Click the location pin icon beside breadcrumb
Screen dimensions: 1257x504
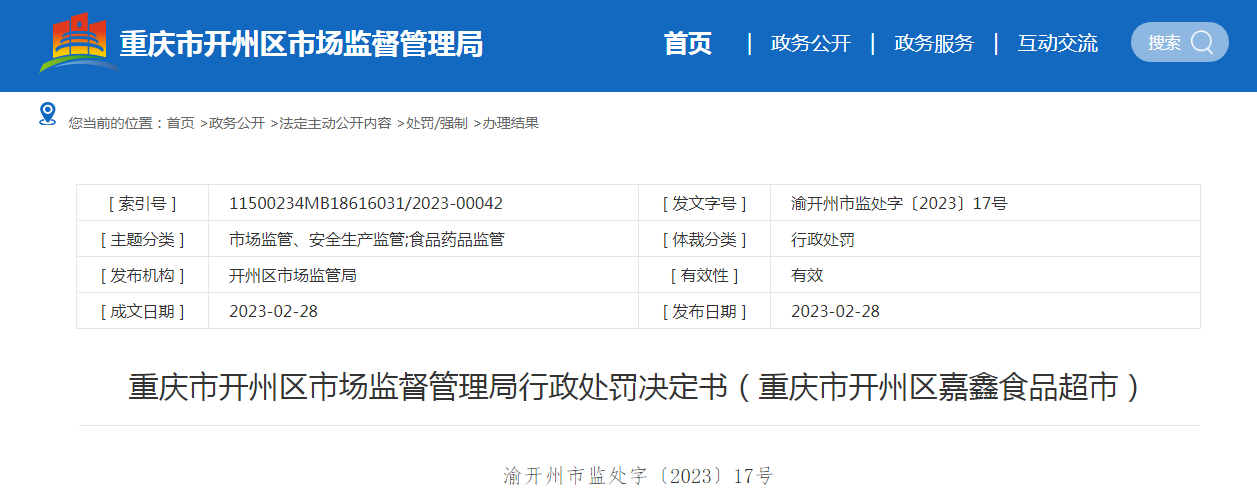tap(47, 113)
